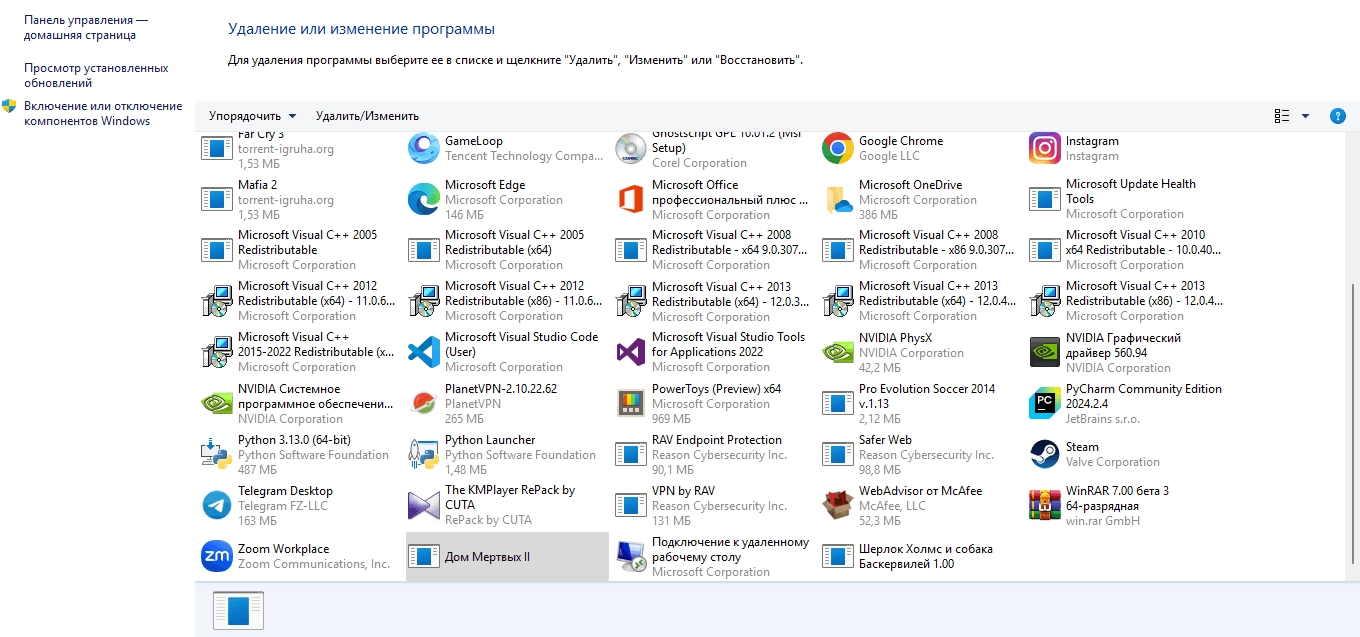Click the Microsoft Edge icon
The height and width of the screenshot is (637, 1360).
pyautogui.click(x=424, y=200)
